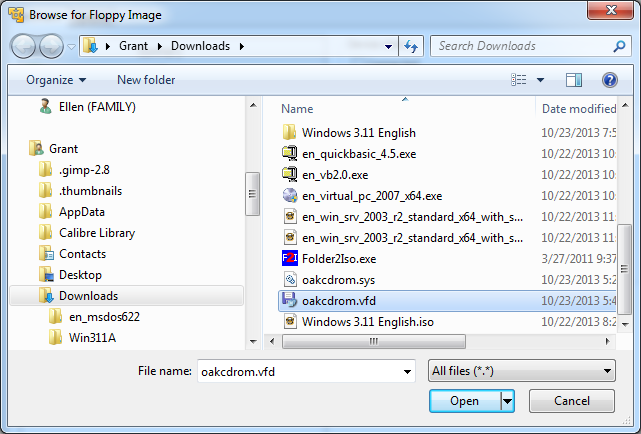Screen dimensions: 641x434
Task: Click the Open button
Action: click(x=464, y=401)
